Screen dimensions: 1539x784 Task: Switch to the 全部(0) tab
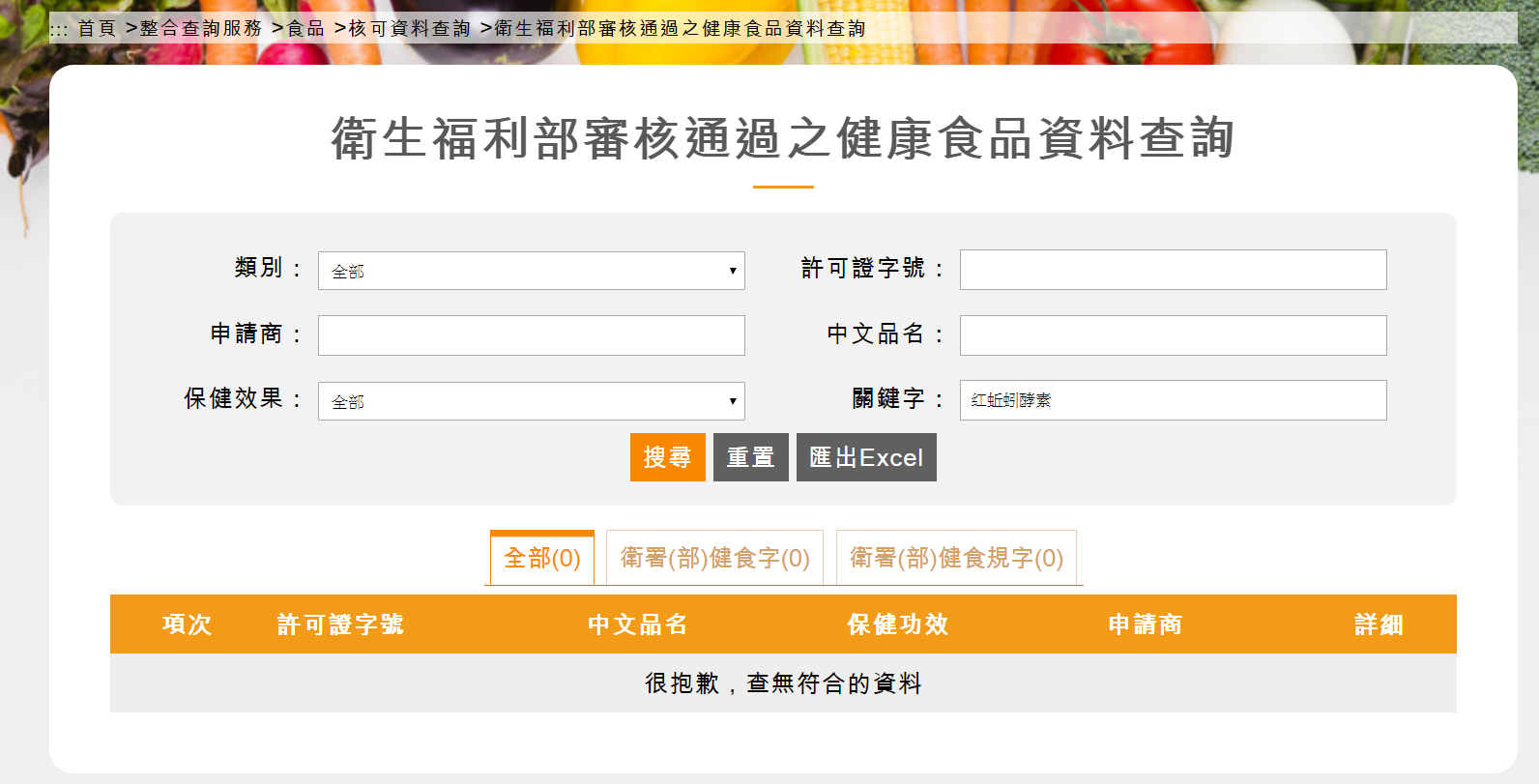coord(541,558)
